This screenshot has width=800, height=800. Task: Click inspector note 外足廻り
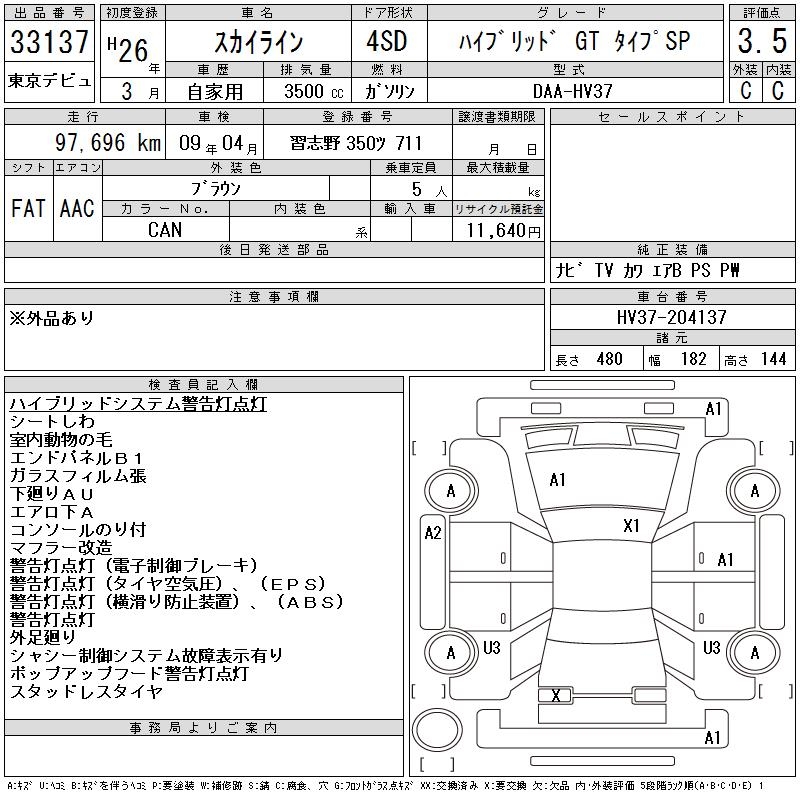tap(43, 637)
